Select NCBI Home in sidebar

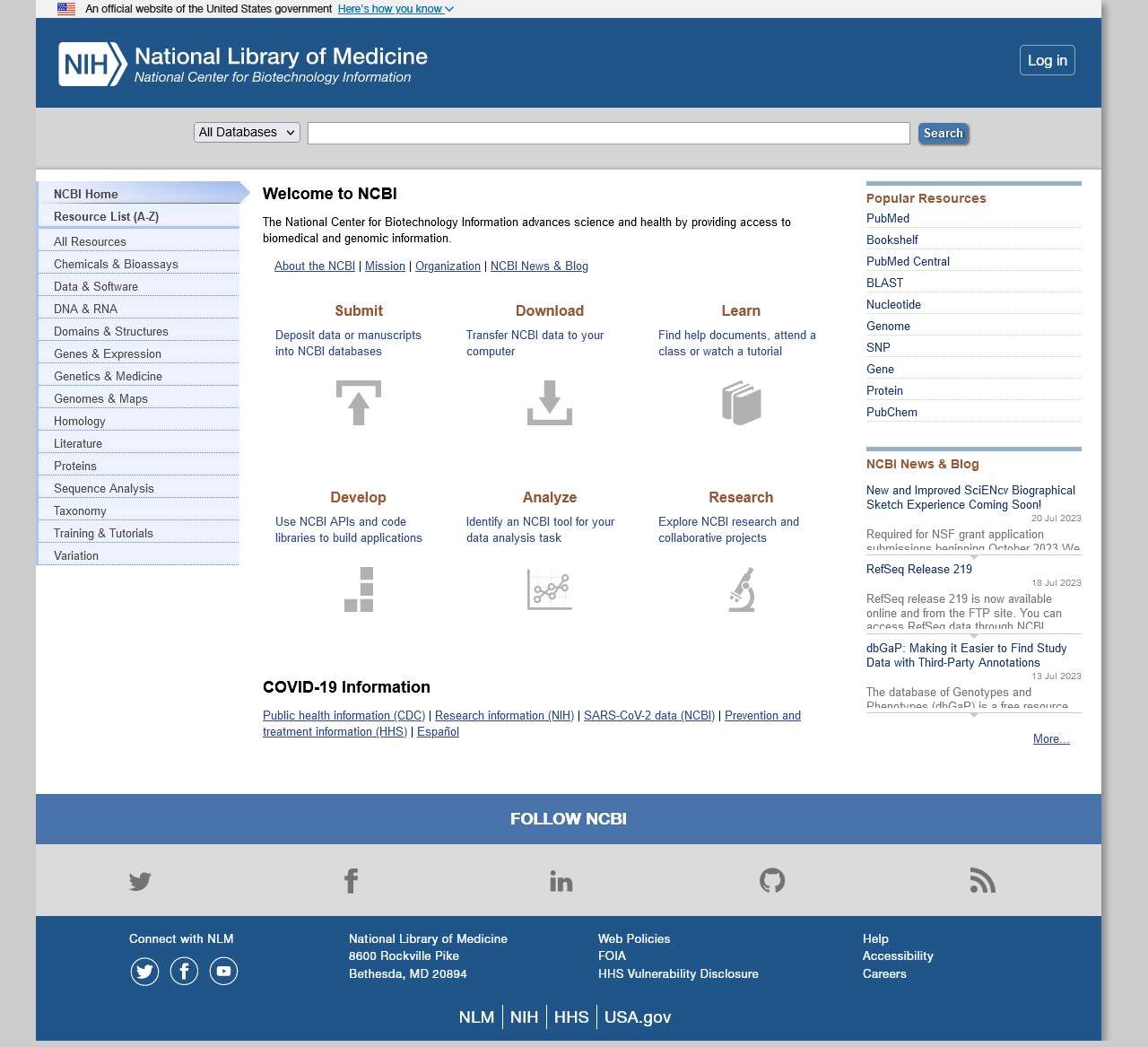139,194
